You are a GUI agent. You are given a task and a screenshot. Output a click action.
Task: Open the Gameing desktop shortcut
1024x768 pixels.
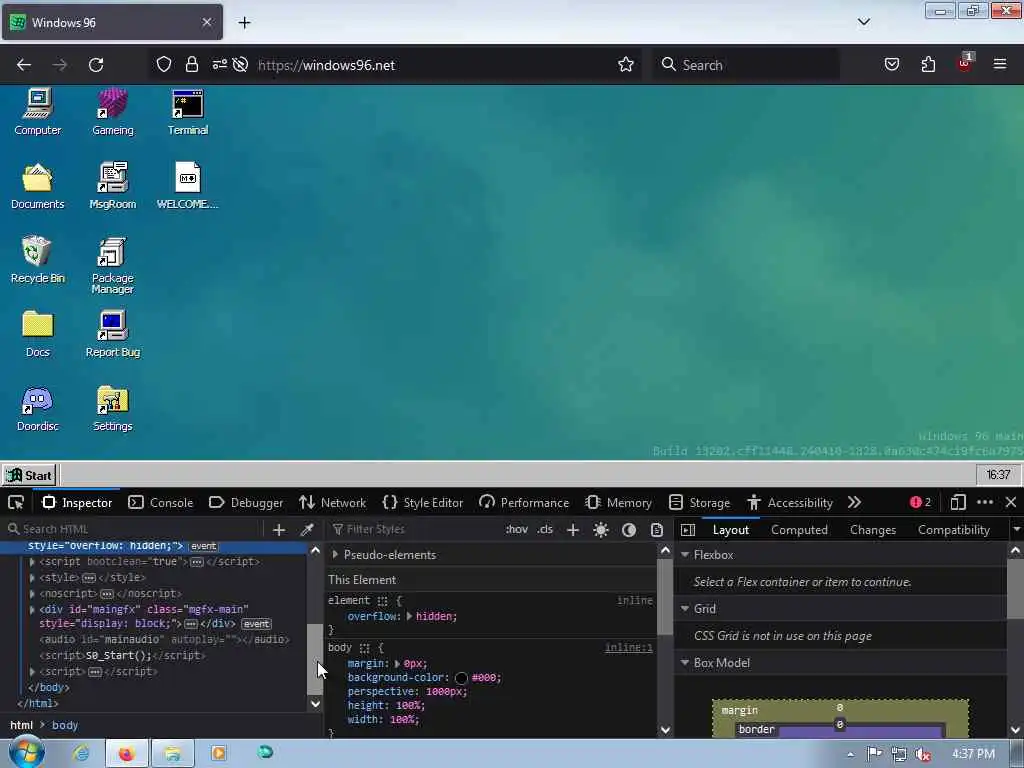click(112, 112)
